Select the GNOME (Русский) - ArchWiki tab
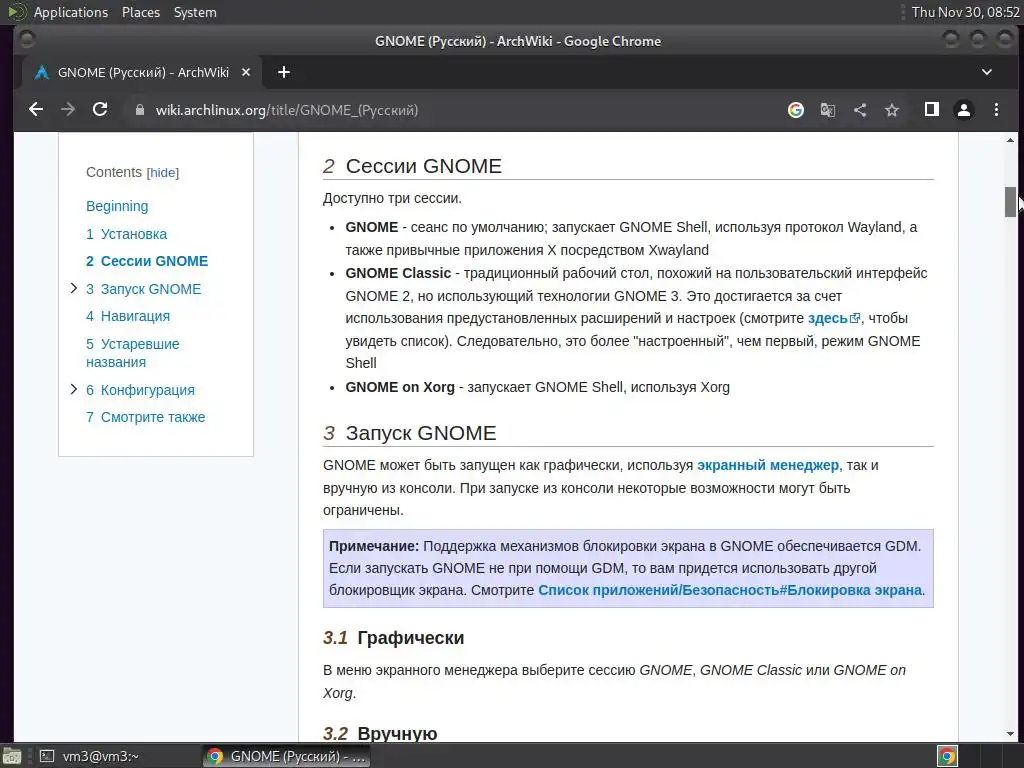Viewport: 1024px width, 768px height. (x=142, y=72)
